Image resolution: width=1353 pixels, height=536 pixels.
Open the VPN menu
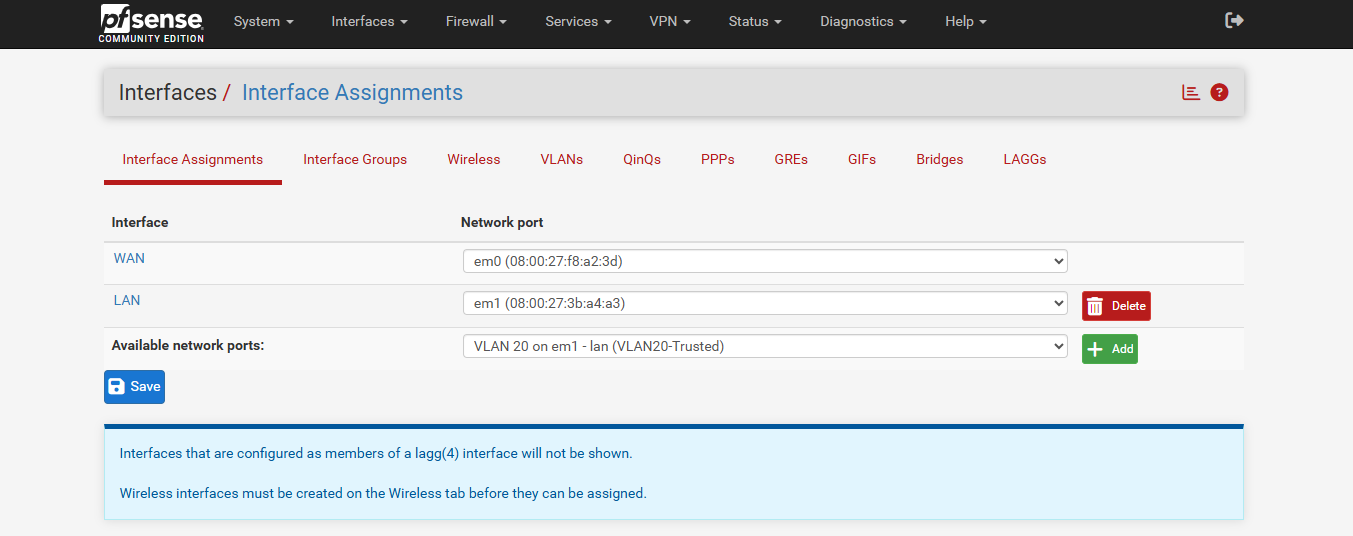[670, 21]
